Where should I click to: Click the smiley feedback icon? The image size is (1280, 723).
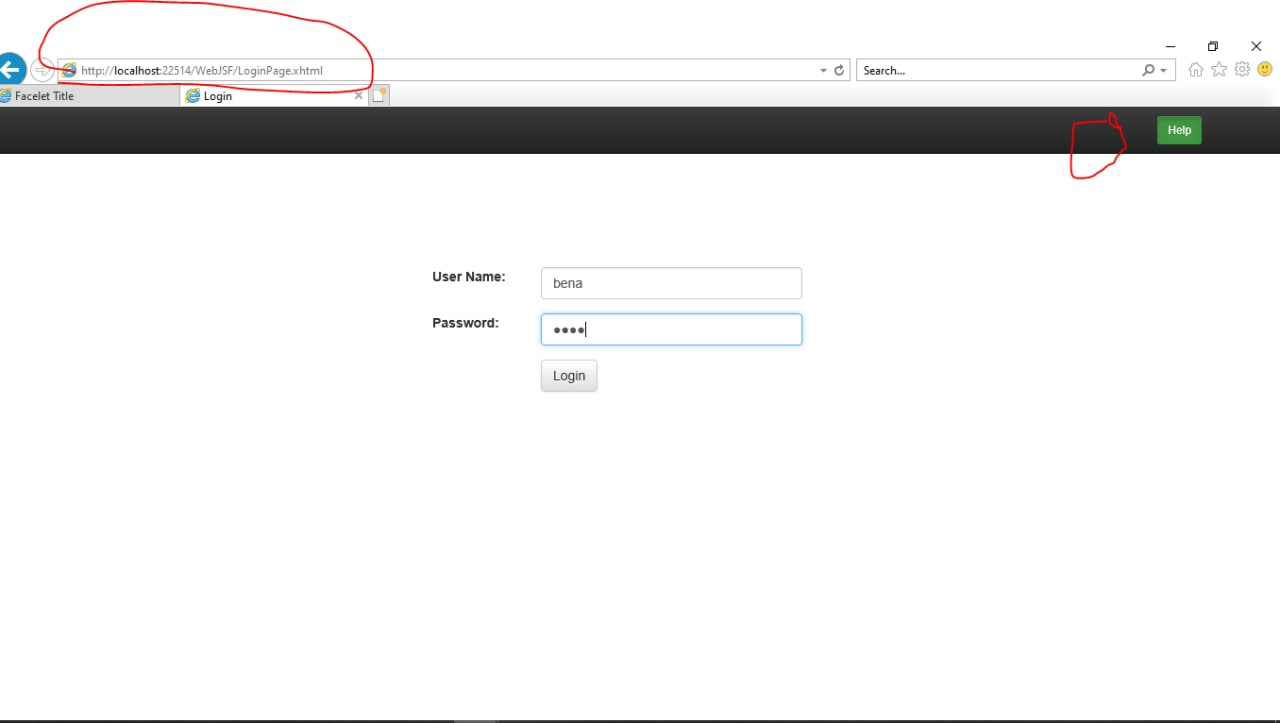pyautogui.click(x=1264, y=69)
